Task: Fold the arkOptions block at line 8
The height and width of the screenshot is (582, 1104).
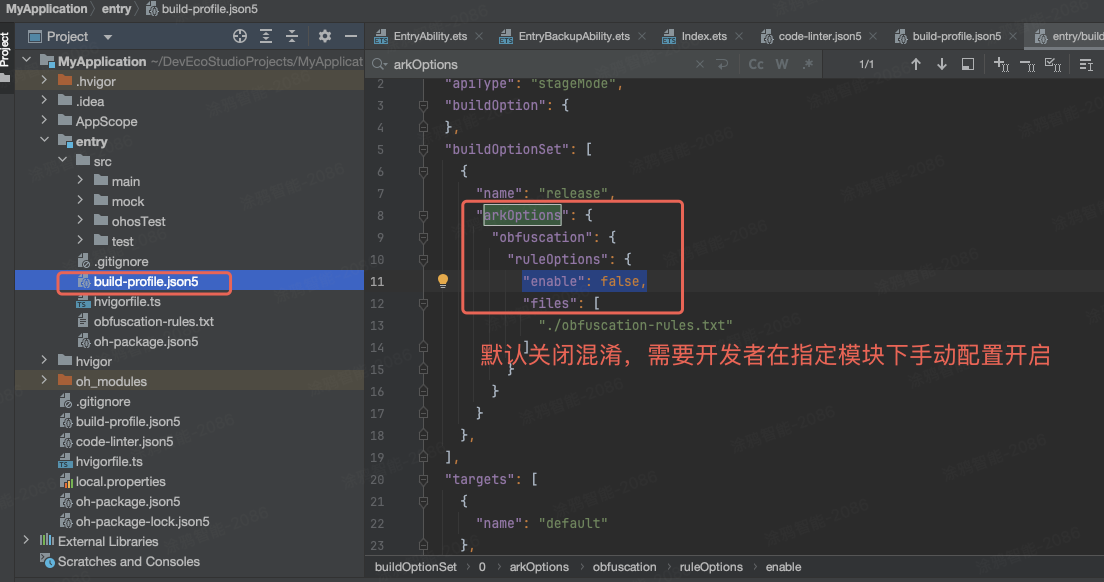Action: tap(423, 215)
